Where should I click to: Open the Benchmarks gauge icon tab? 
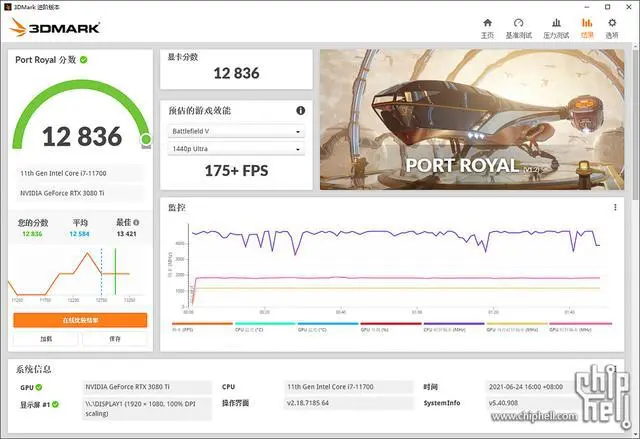coord(518,28)
